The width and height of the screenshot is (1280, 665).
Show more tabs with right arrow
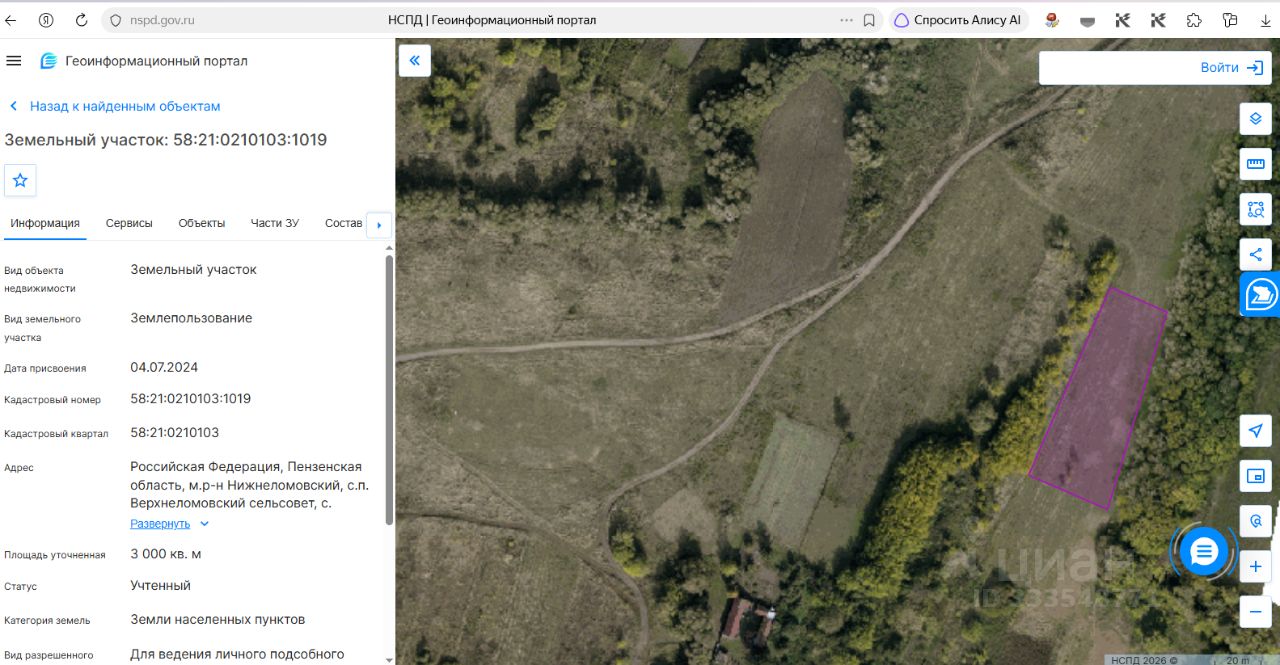(x=379, y=225)
